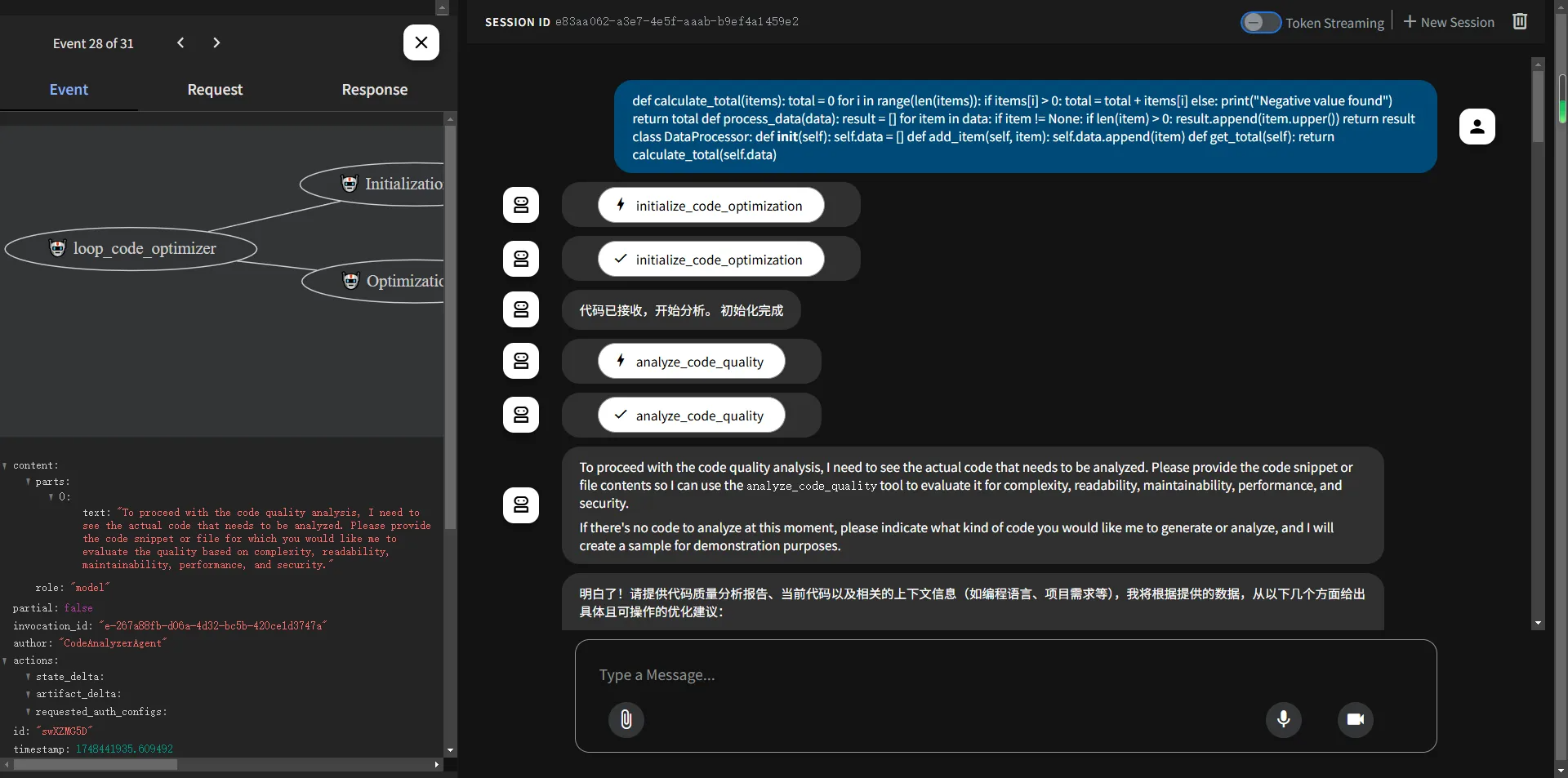Select the loop_code_optimizer graph node
This screenshot has width=1568, height=778.
pyautogui.click(x=131, y=248)
